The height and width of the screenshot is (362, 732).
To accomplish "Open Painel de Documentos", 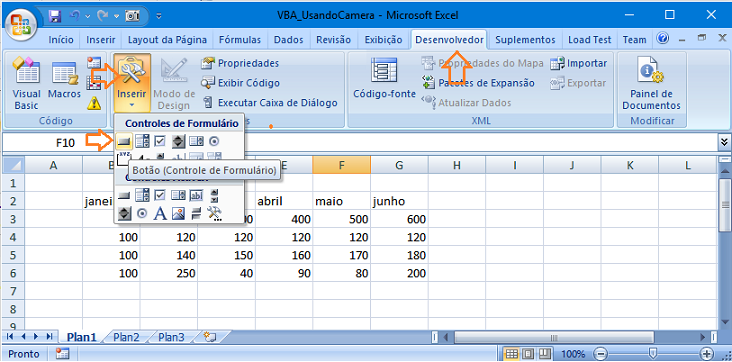I will 651,83.
